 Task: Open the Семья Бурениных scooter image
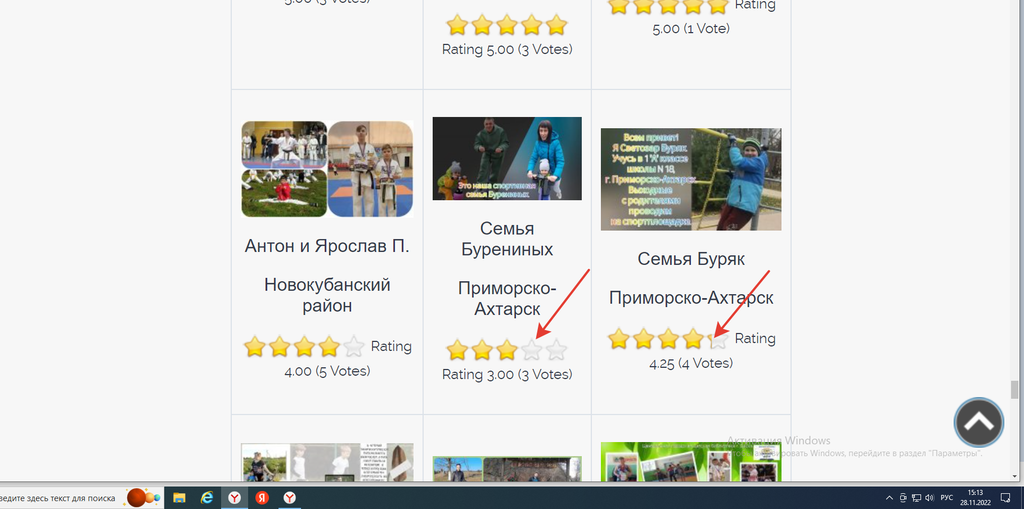point(507,159)
